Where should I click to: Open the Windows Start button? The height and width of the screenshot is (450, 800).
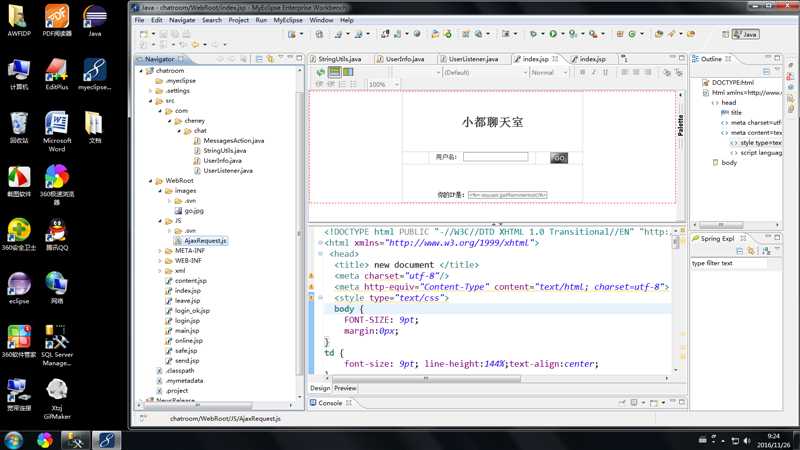tap(13, 440)
